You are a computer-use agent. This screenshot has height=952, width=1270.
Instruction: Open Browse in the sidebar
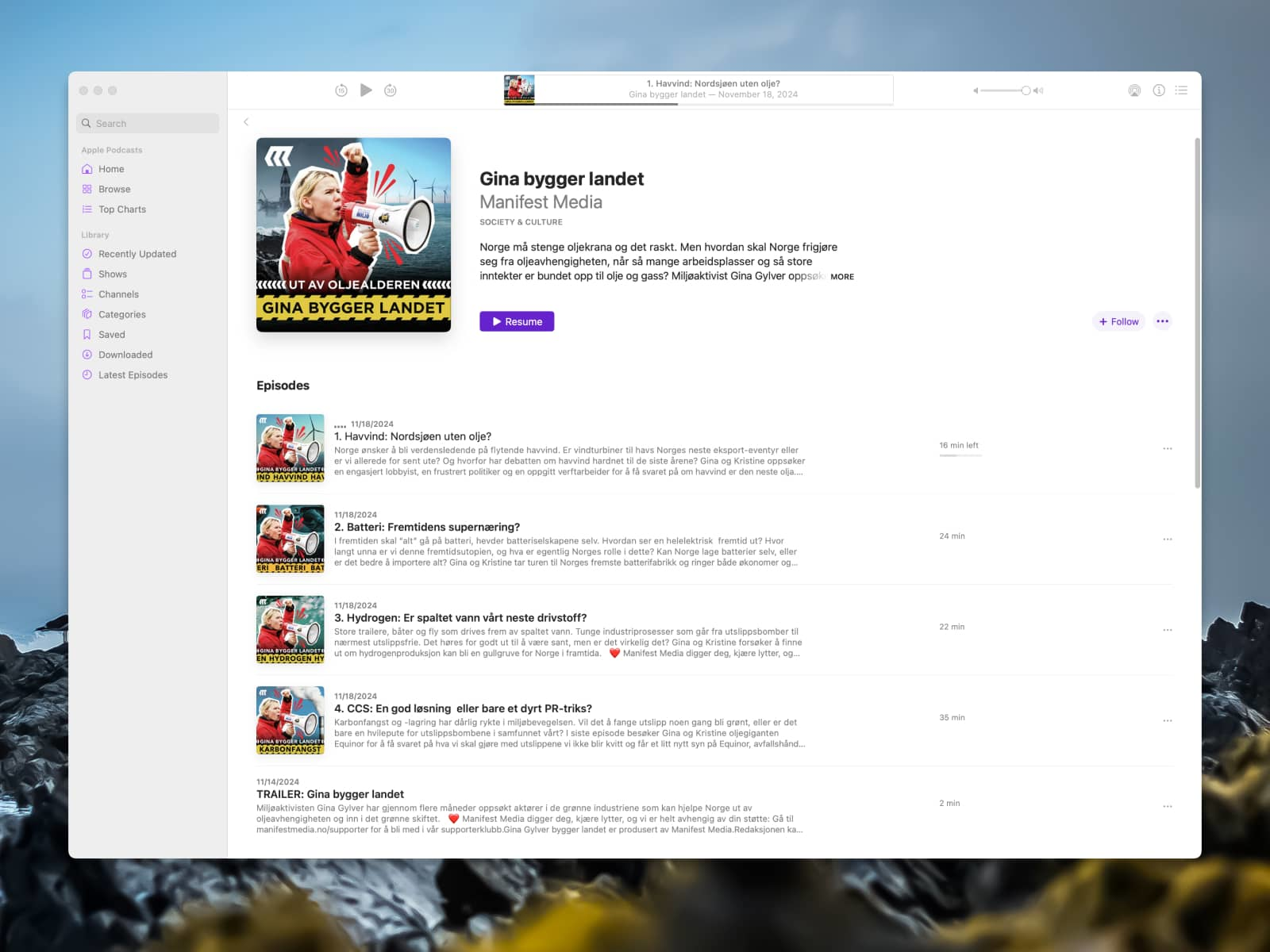(x=114, y=189)
